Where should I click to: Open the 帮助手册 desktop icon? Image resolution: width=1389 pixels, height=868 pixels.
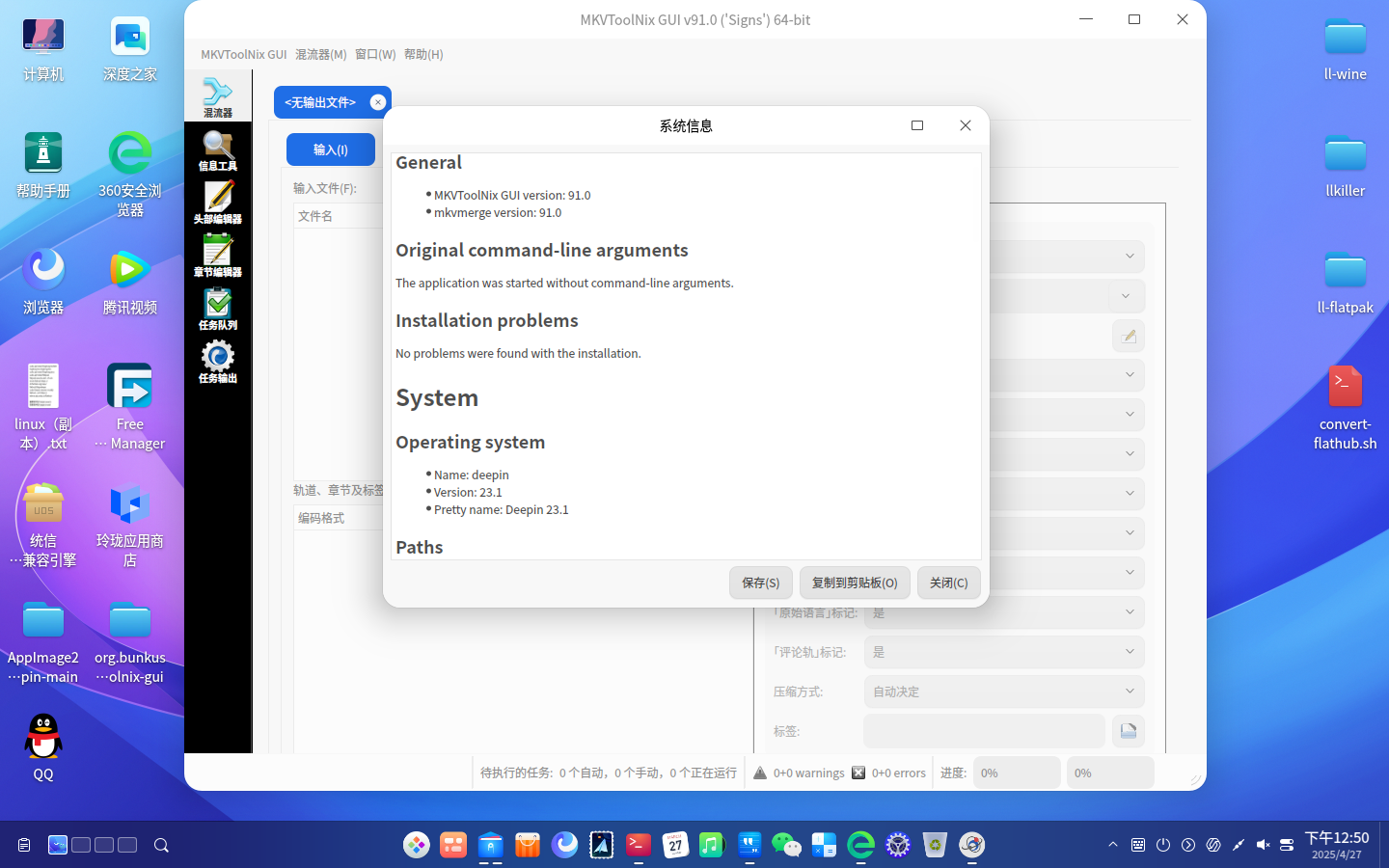point(43,165)
